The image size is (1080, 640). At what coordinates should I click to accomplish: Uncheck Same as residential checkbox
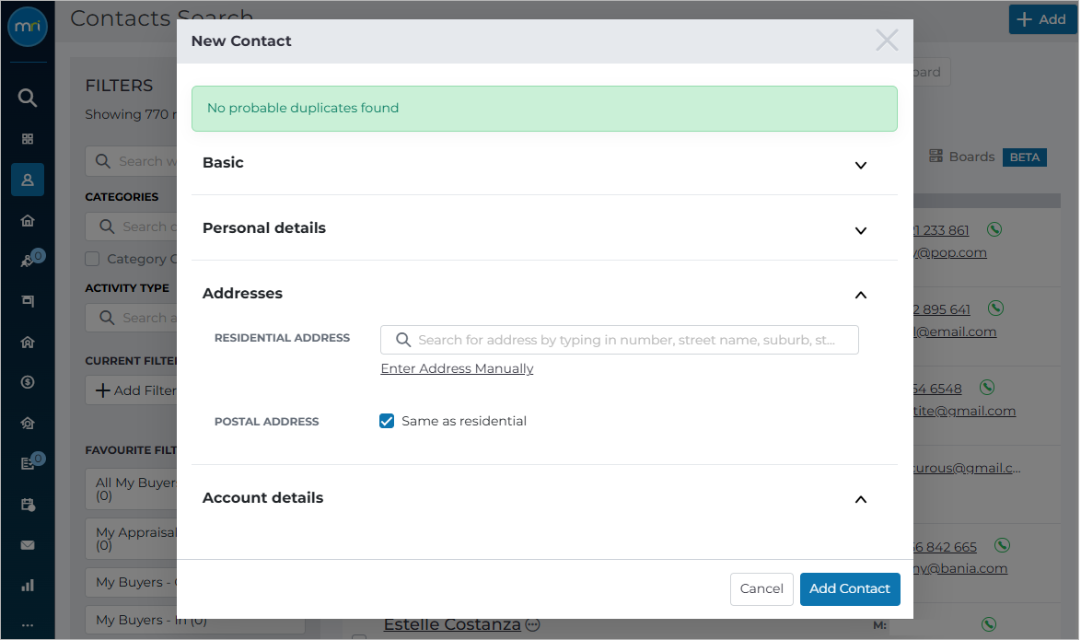pyautogui.click(x=386, y=421)
